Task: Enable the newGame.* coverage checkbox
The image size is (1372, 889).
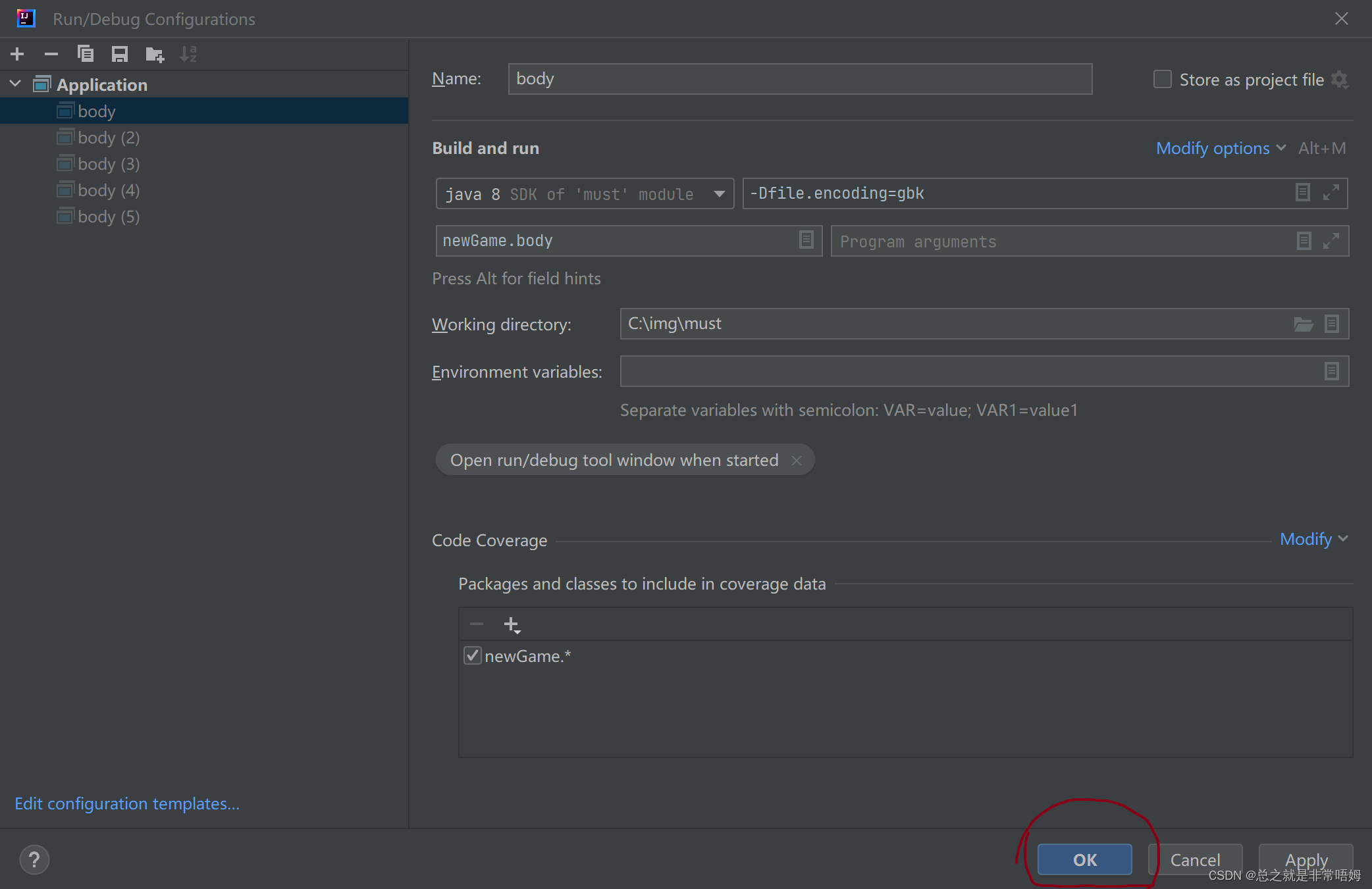Action: pos(471,655)
